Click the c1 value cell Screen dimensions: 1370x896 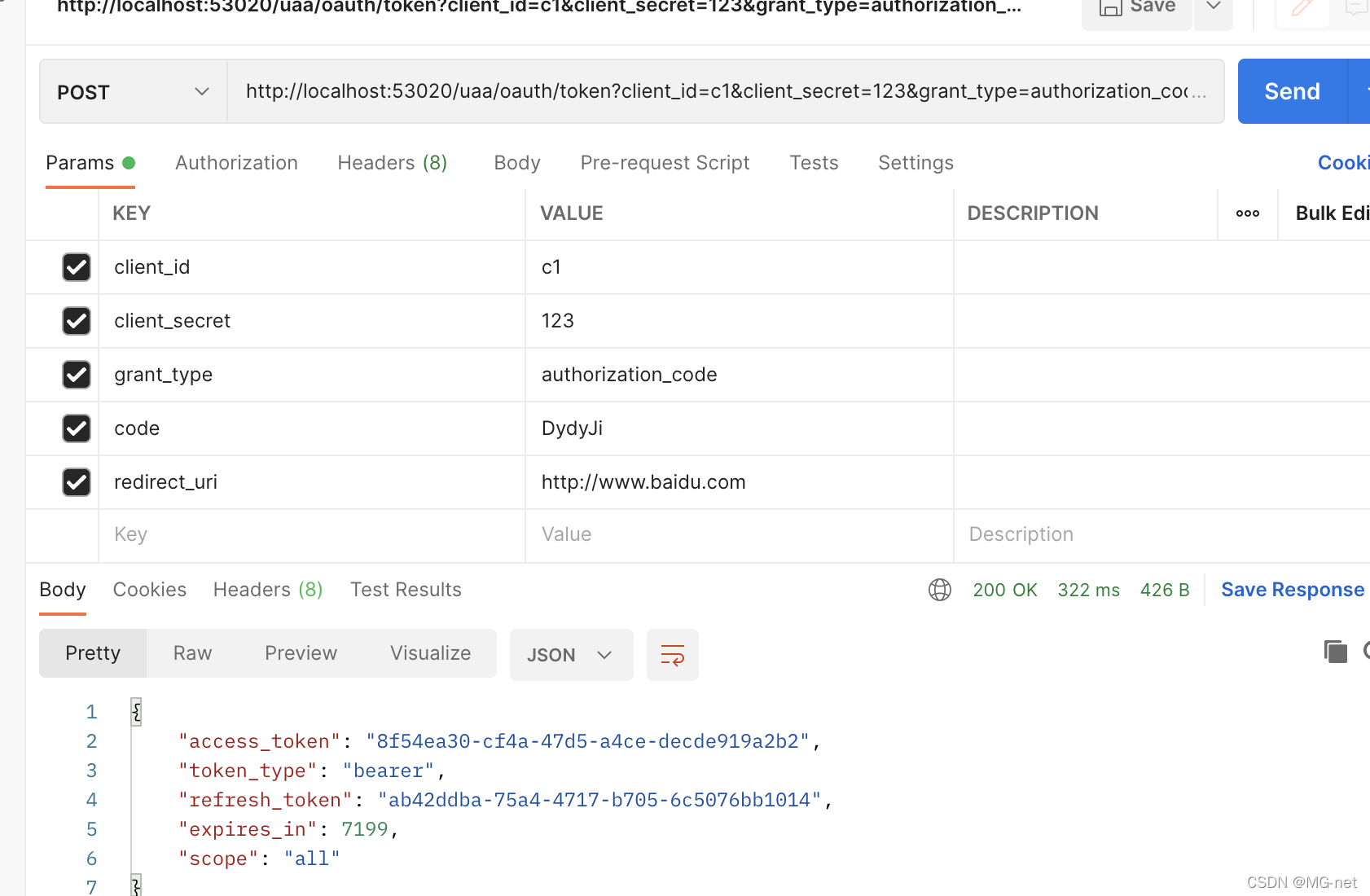[x=740, y=267]
